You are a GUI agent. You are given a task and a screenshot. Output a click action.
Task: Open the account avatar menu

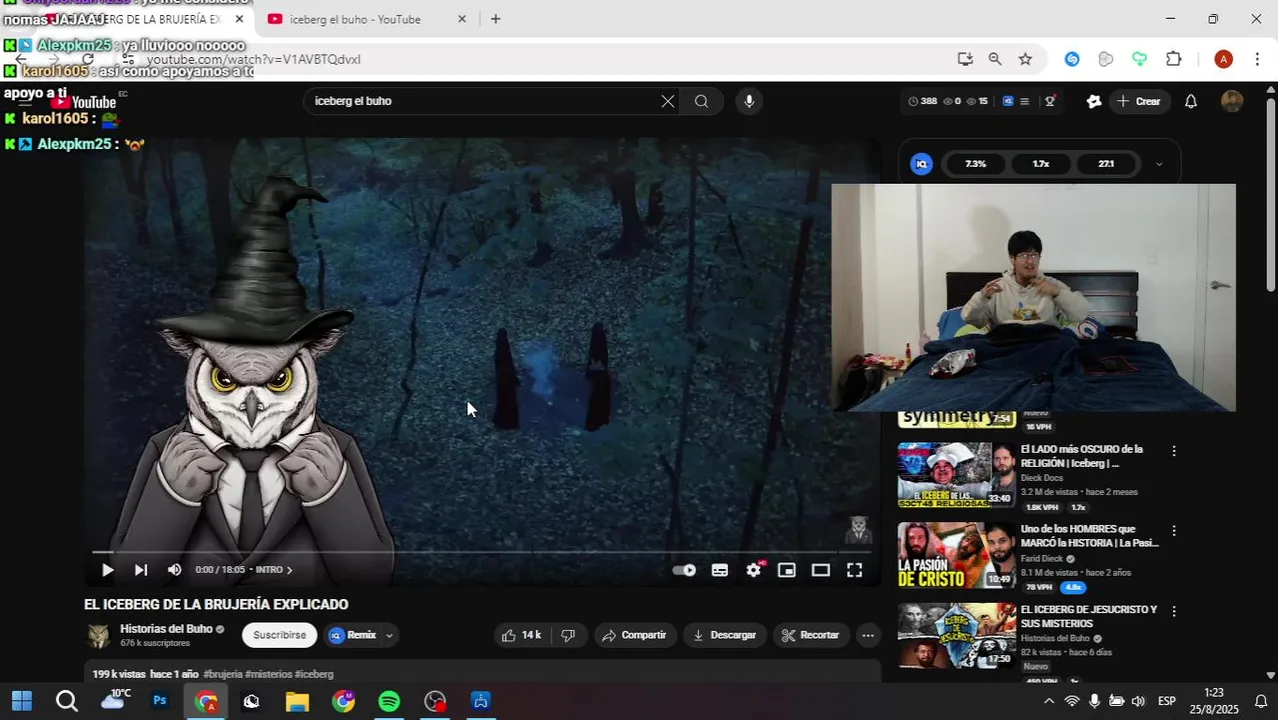1232,101
